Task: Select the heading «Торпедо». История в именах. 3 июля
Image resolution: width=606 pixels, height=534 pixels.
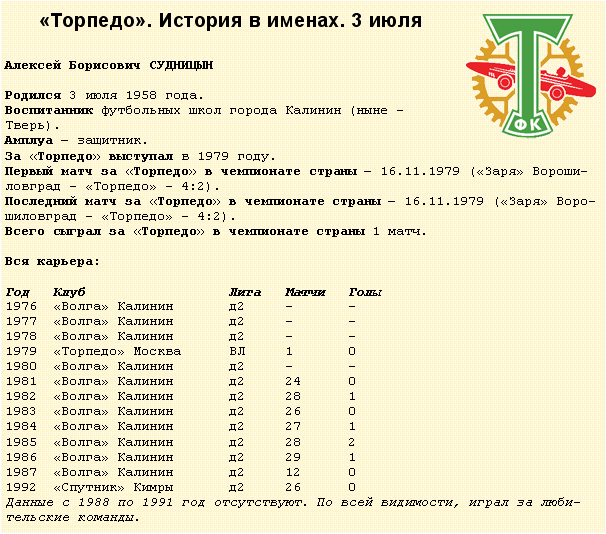Action: click(230, 20)
